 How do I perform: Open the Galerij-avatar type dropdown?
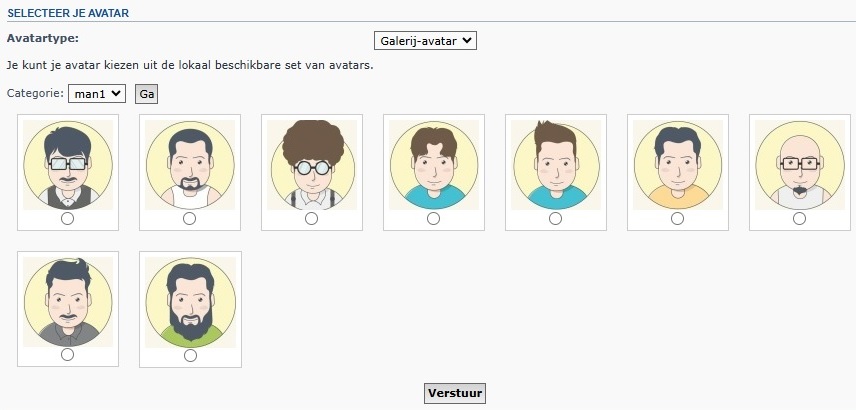point(425,40)
